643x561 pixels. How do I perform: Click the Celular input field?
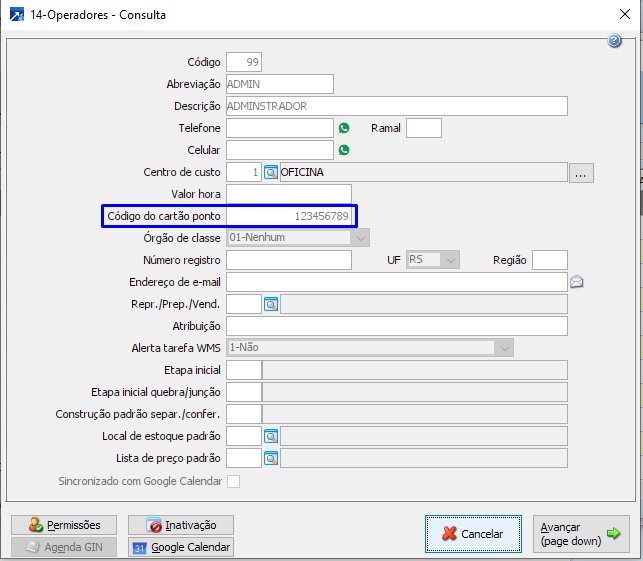(x=280, y=150)
